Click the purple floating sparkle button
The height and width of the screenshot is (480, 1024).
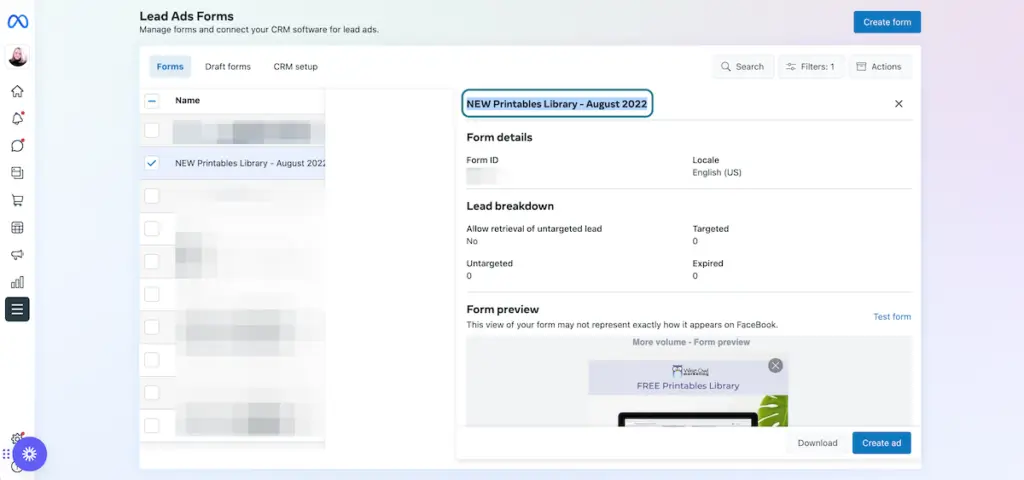click(x=30, y=454)
